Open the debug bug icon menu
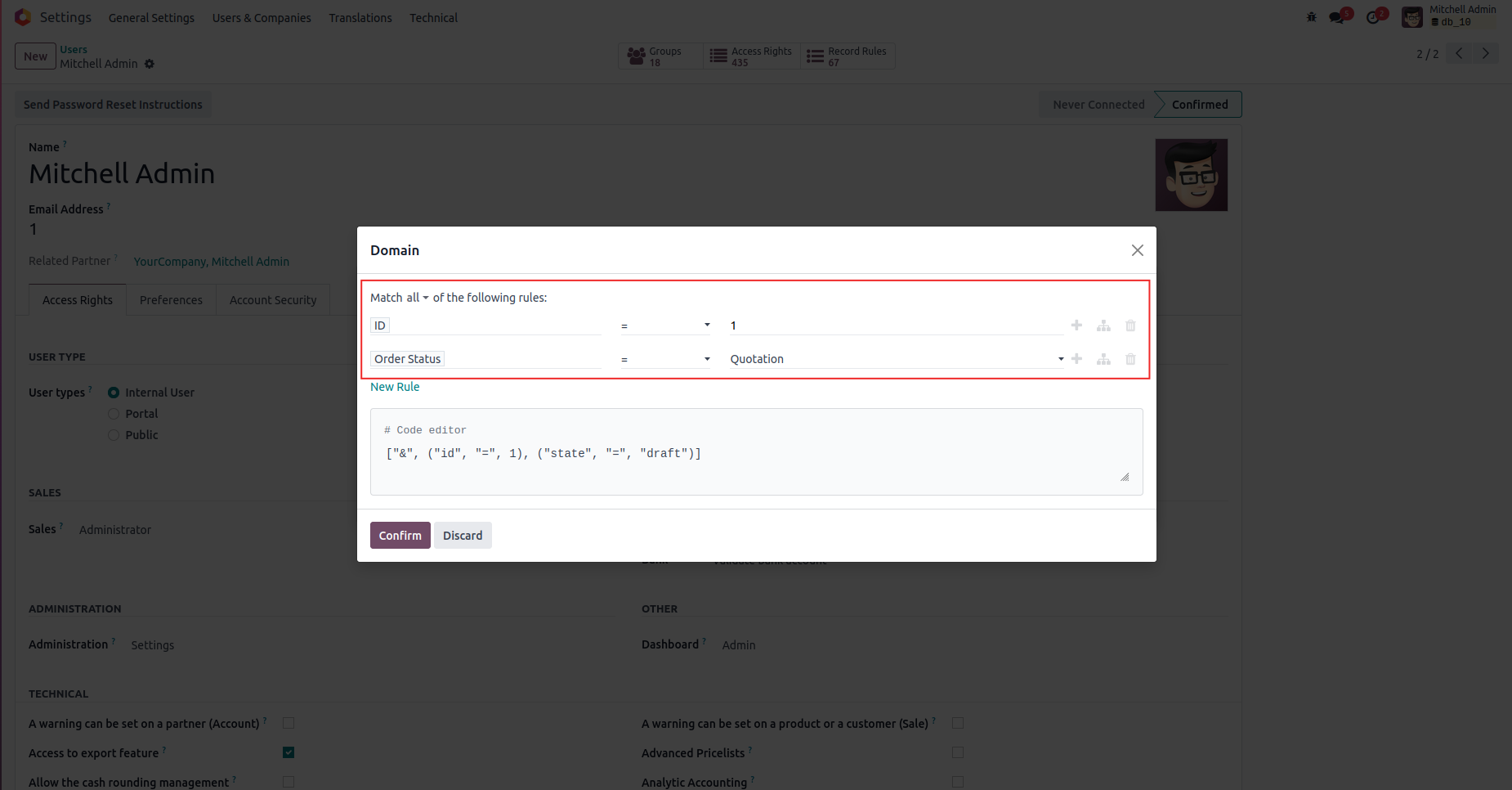Screen dimensions: 1512x790 [x=1311, y=17]
